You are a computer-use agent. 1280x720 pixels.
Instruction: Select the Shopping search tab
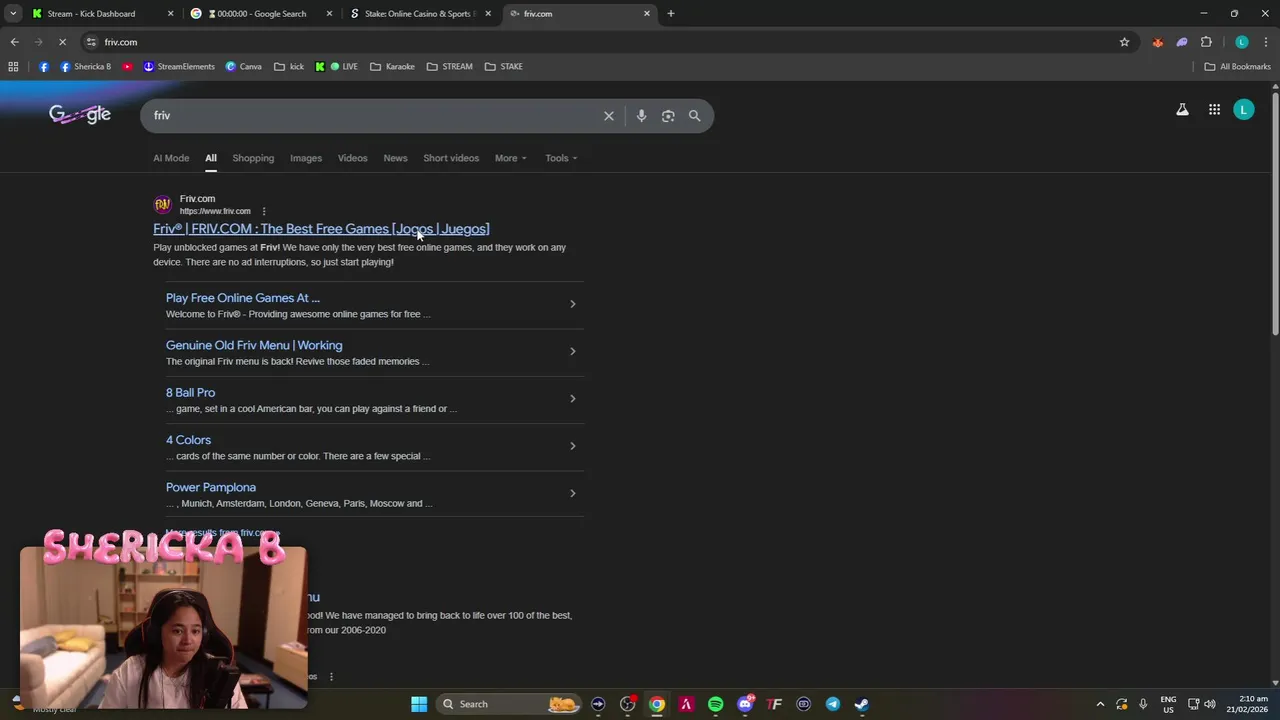[253, 158]
